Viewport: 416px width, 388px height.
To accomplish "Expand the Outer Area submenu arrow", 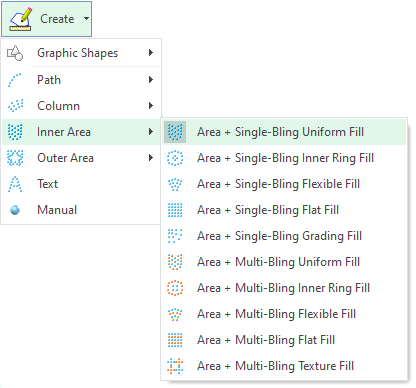I will (x=151, y=158).
